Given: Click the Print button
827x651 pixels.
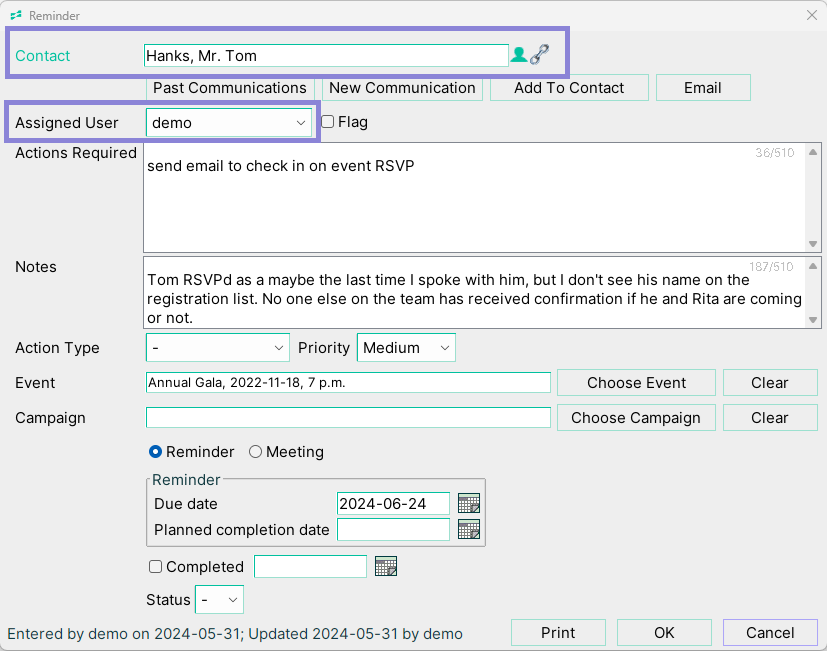Looking at the screenshot, I should [558, 633].
